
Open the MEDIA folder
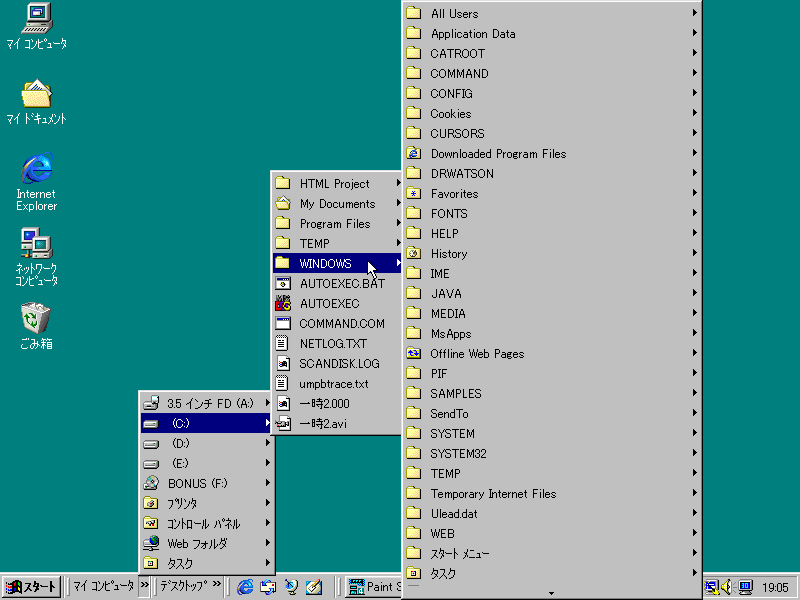[552, 313]
